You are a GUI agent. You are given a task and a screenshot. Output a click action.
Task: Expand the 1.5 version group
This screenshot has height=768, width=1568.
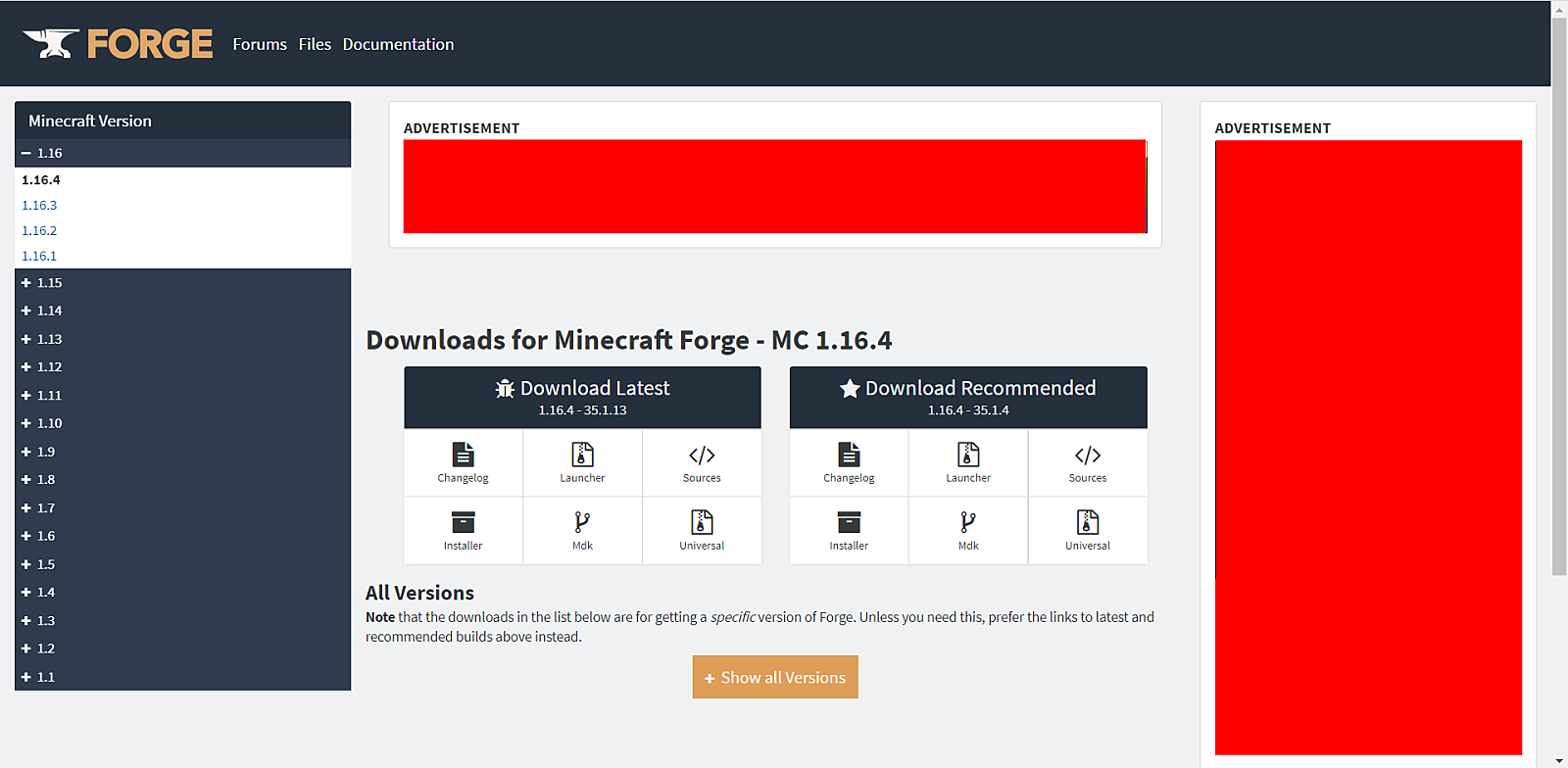coord(182,564)
